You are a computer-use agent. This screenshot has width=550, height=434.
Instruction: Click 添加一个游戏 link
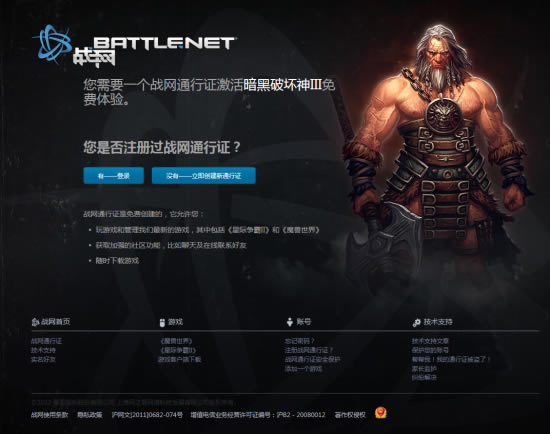tap(303, 369)
